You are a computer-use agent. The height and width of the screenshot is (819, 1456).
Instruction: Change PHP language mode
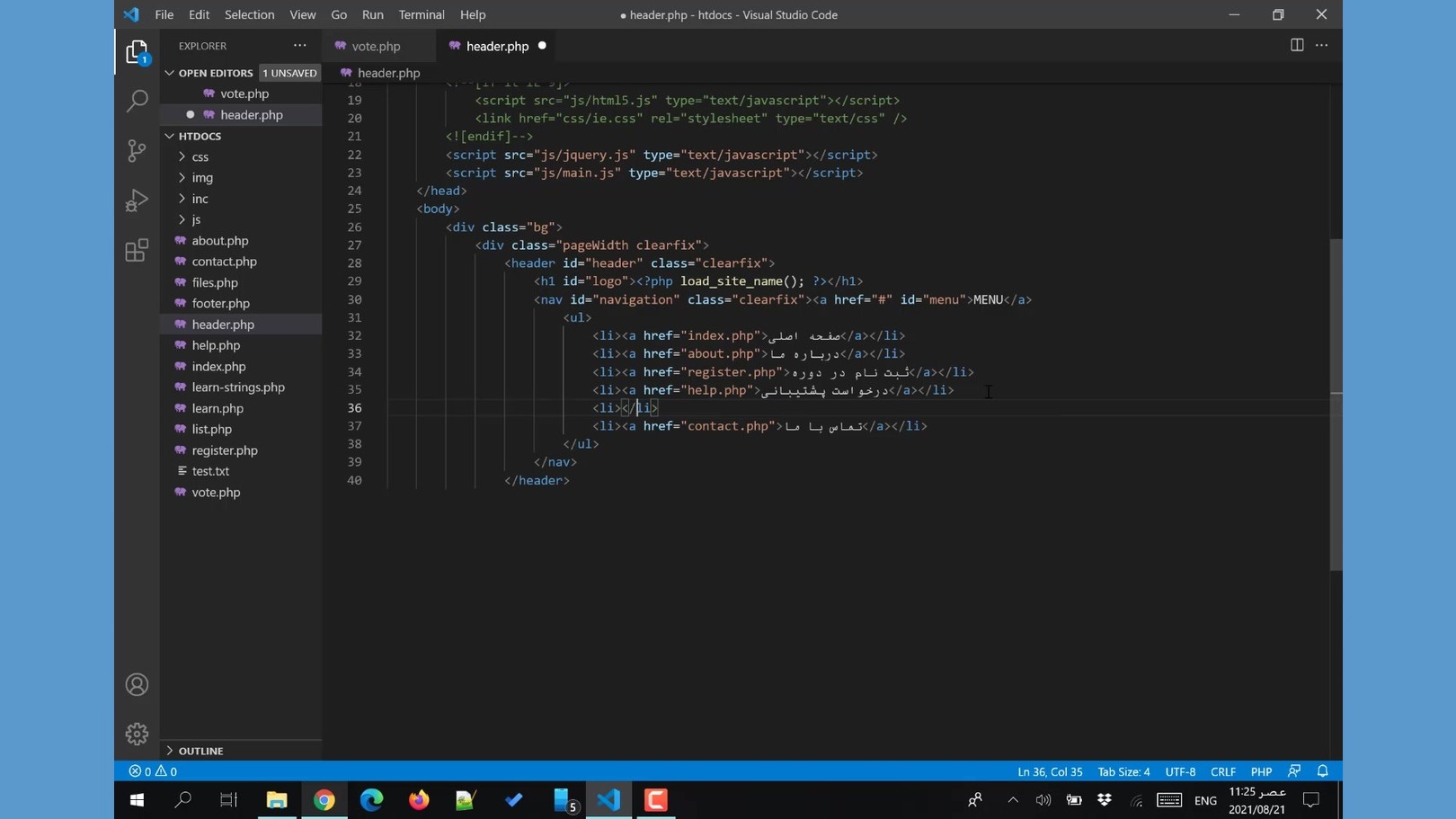[1261, 771]
